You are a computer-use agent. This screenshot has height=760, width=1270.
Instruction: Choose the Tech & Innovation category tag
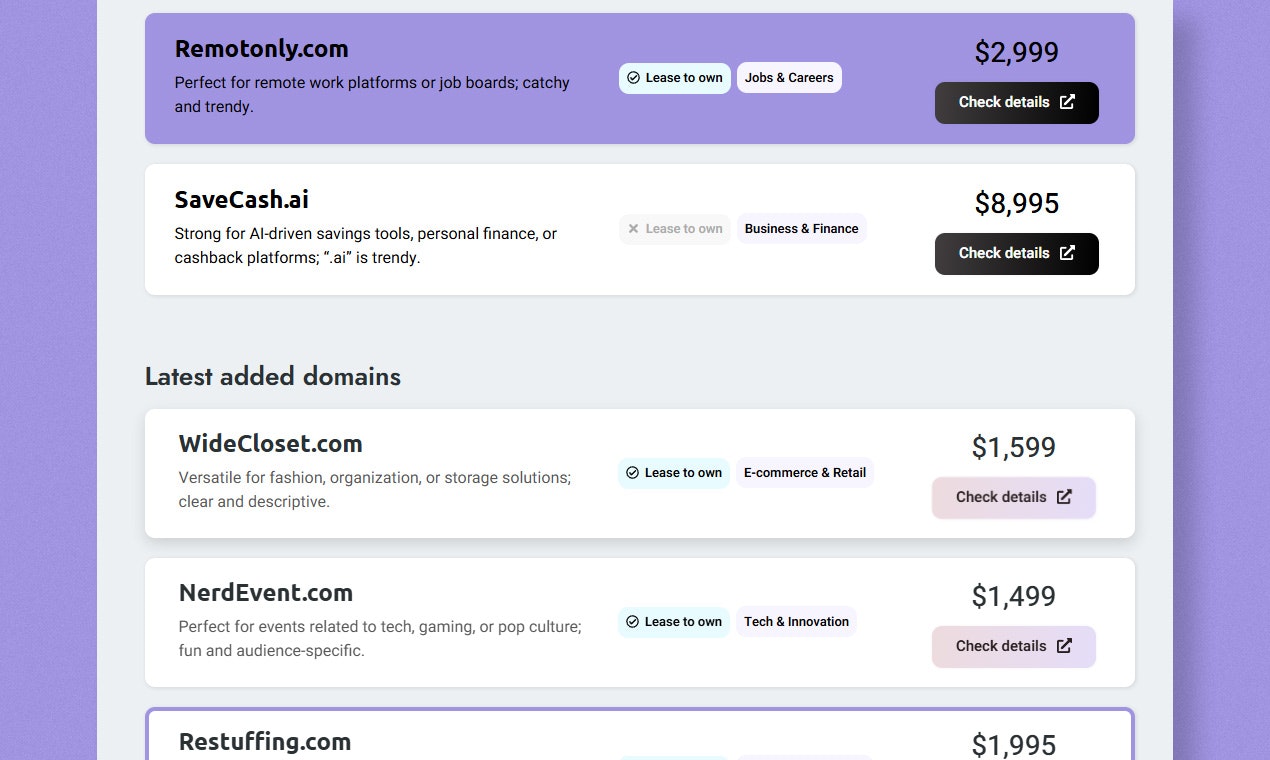[x=796, y=622]
